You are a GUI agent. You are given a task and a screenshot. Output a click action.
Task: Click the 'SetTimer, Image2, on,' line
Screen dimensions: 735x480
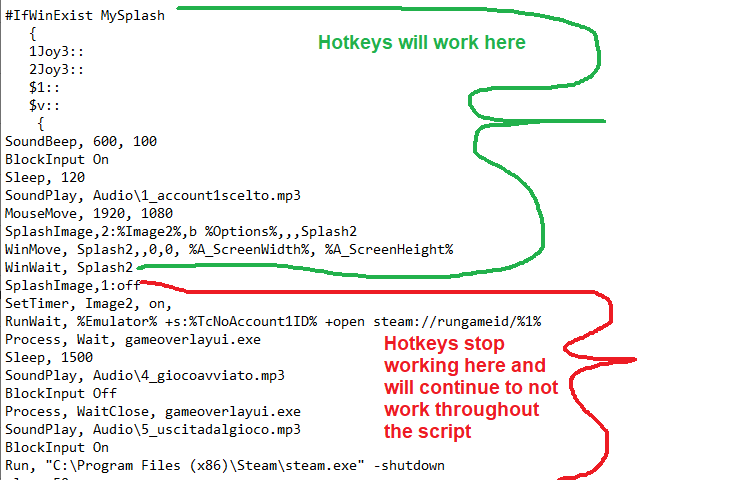click(89, 304)
